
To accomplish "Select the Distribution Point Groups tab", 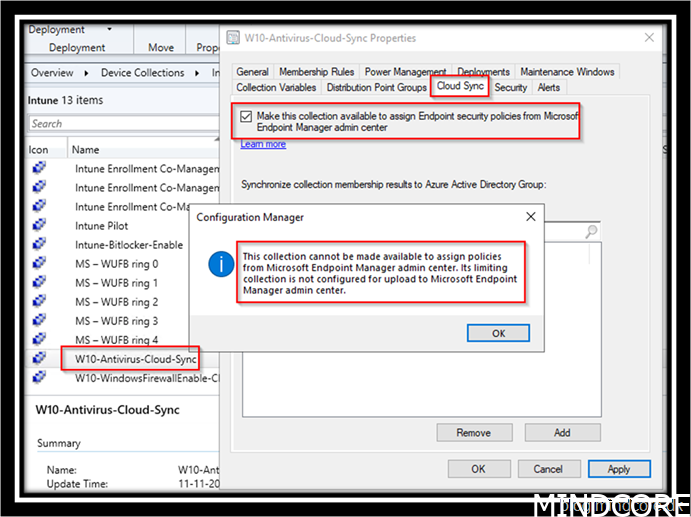I will 377,88.
